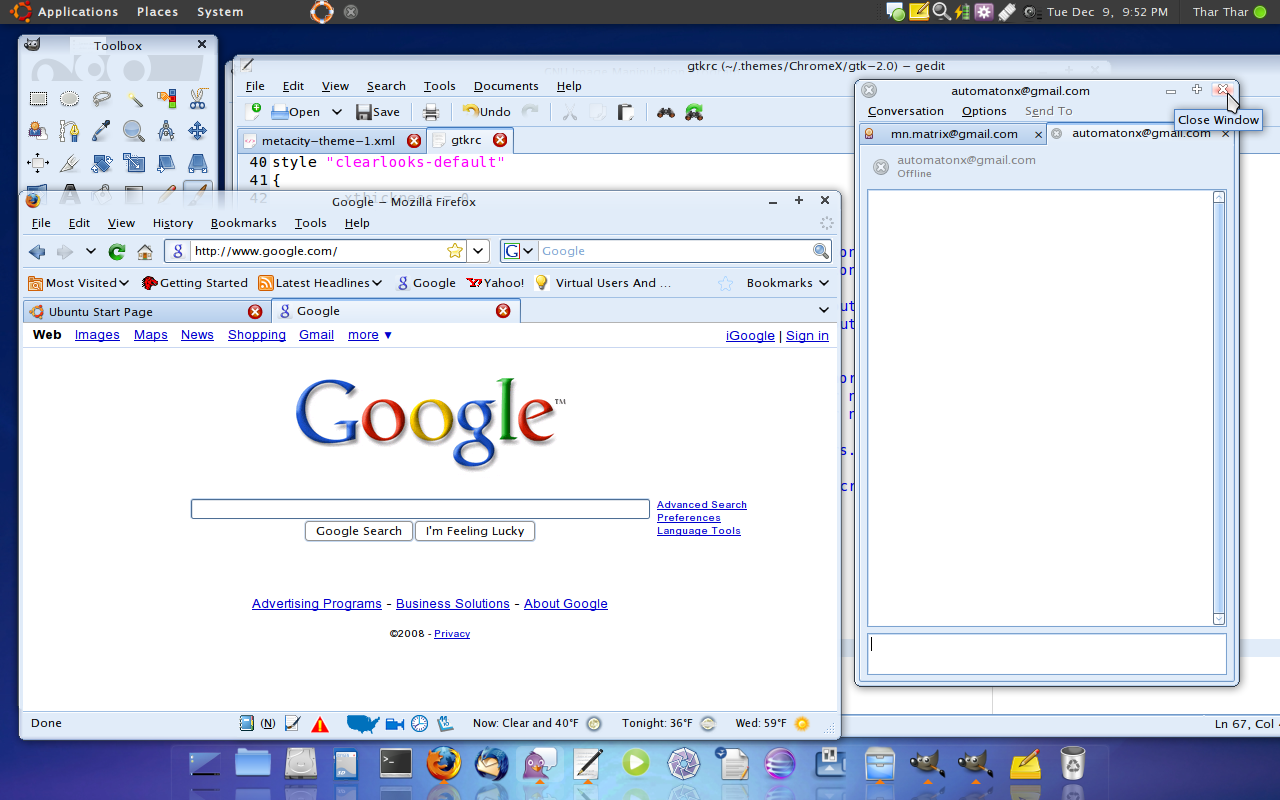
Task: Click the search magnifier in Firefox search box
Action: click(821, 251)
